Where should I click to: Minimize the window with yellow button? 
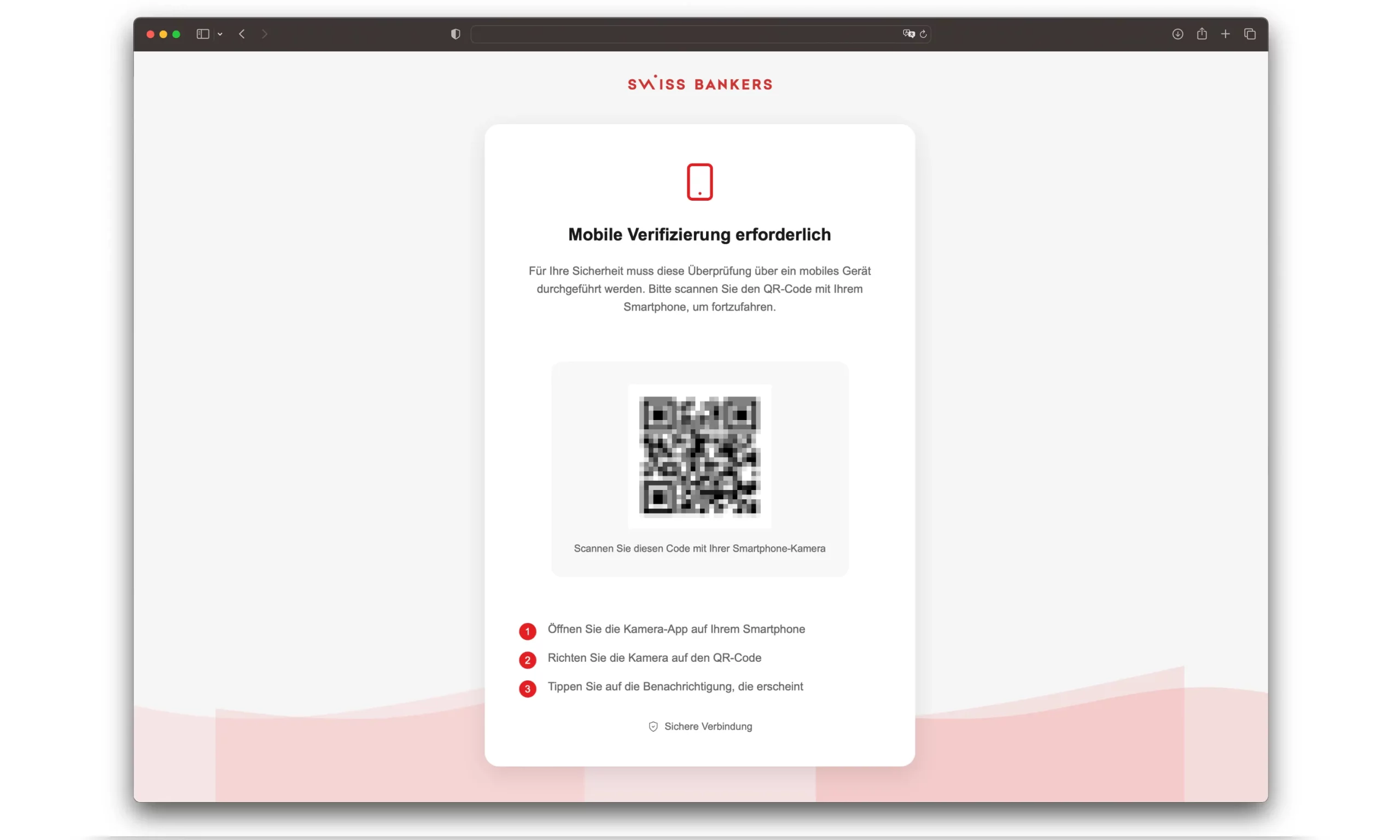point(164,34)
